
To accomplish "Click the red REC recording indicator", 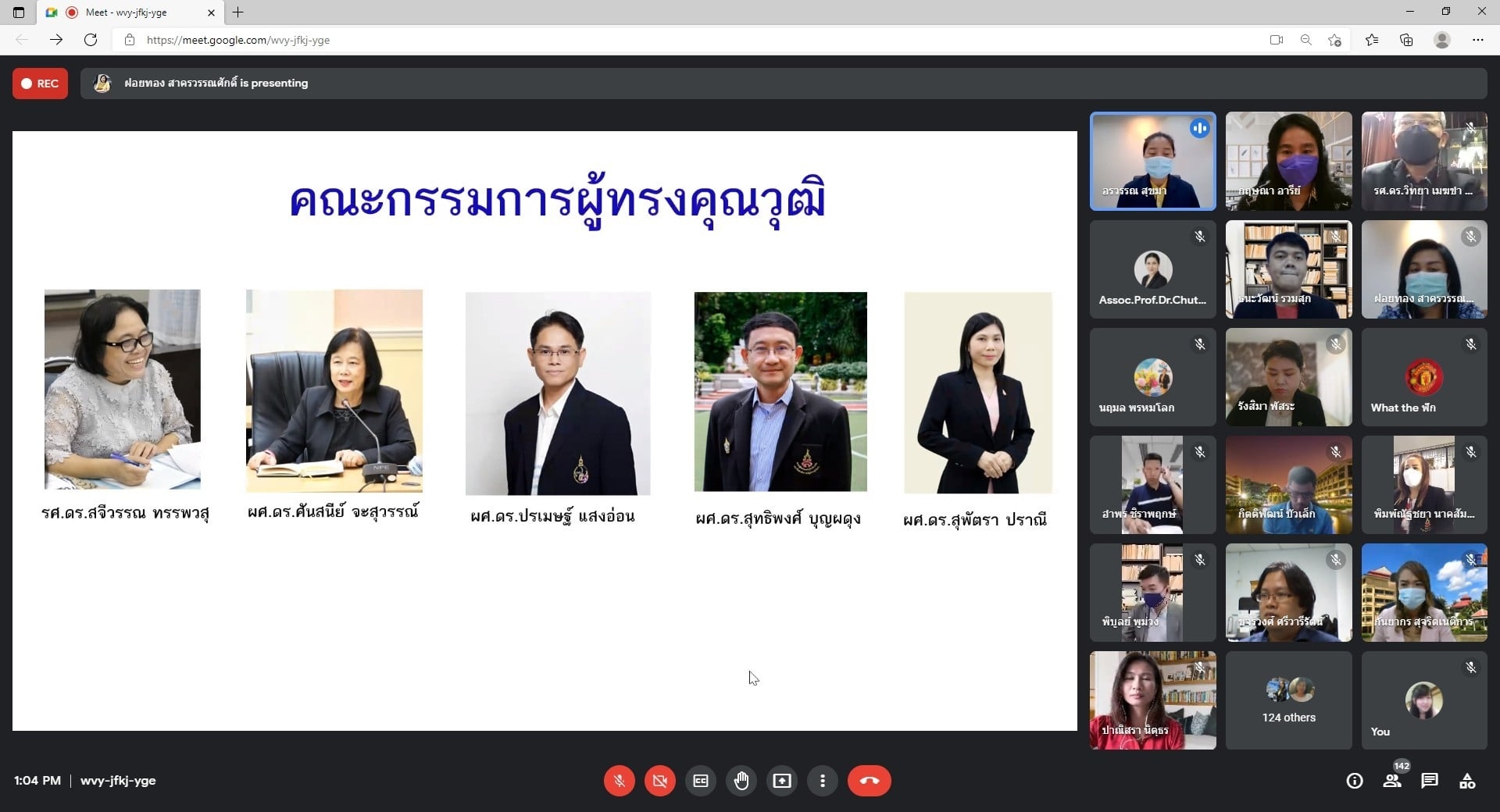I will tap(40, 84).
